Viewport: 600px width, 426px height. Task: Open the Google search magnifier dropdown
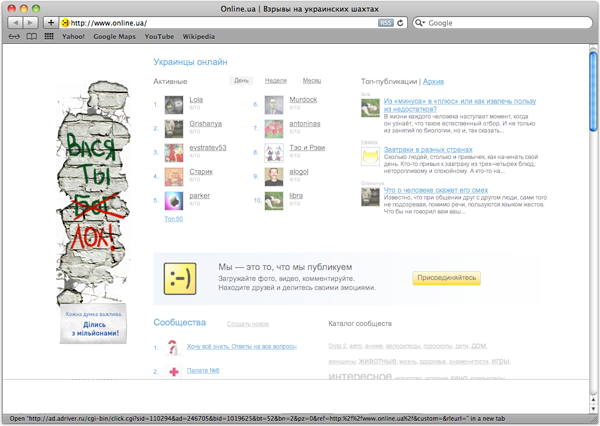[x=421, y=22]
